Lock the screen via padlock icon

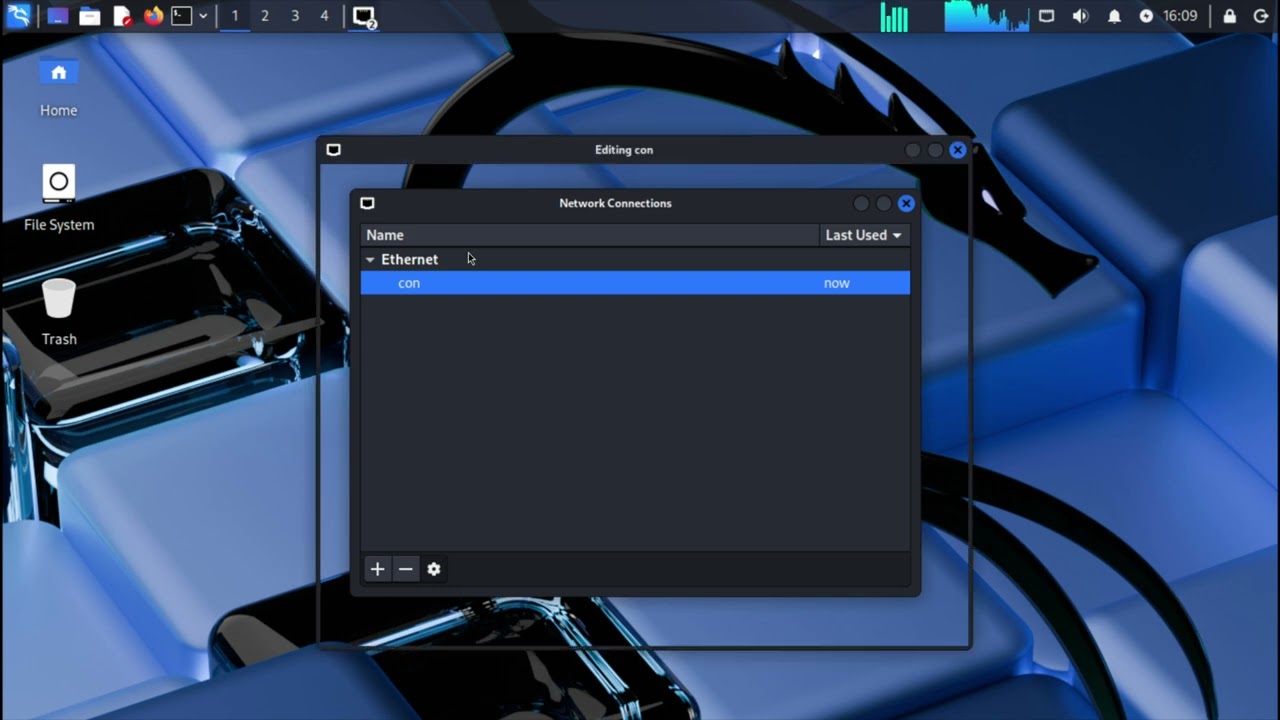point(1230,16)
